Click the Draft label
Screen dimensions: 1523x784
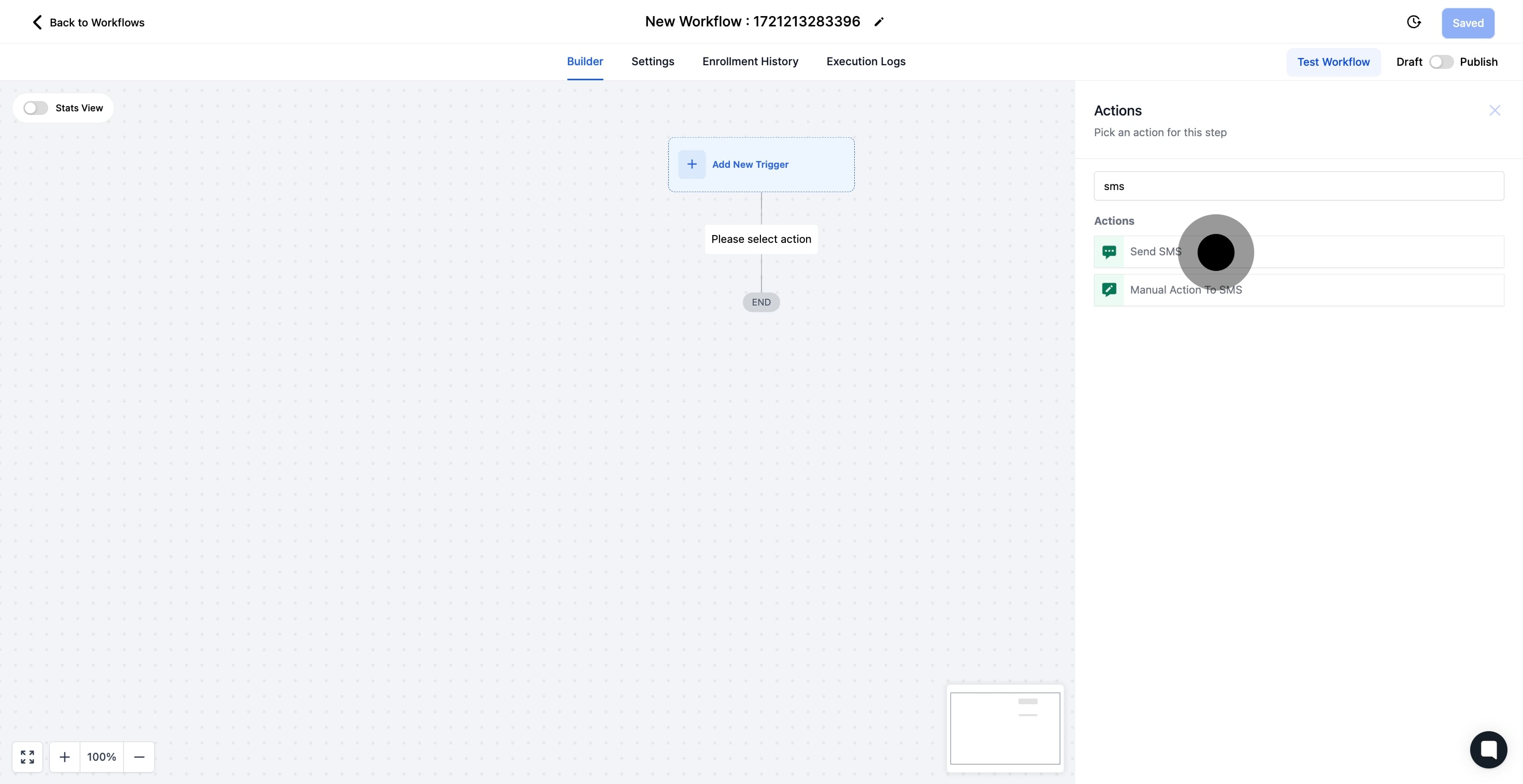click(x=1409, y=62)
